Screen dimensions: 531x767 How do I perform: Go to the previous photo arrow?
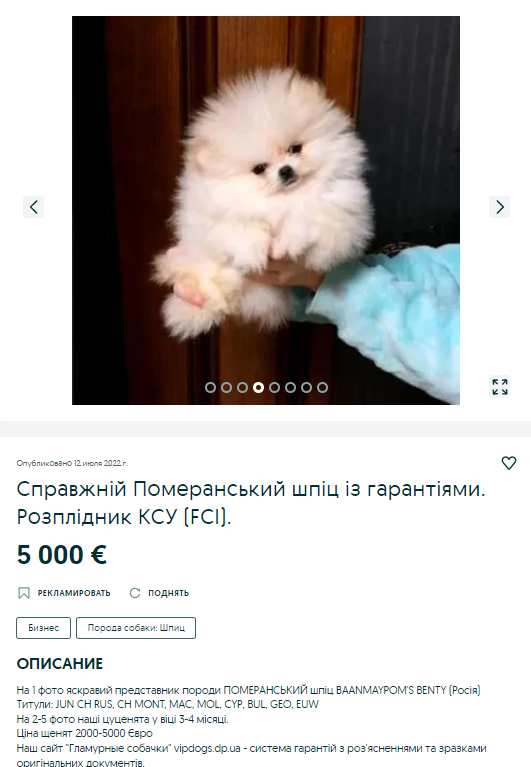tap(33, 207)
